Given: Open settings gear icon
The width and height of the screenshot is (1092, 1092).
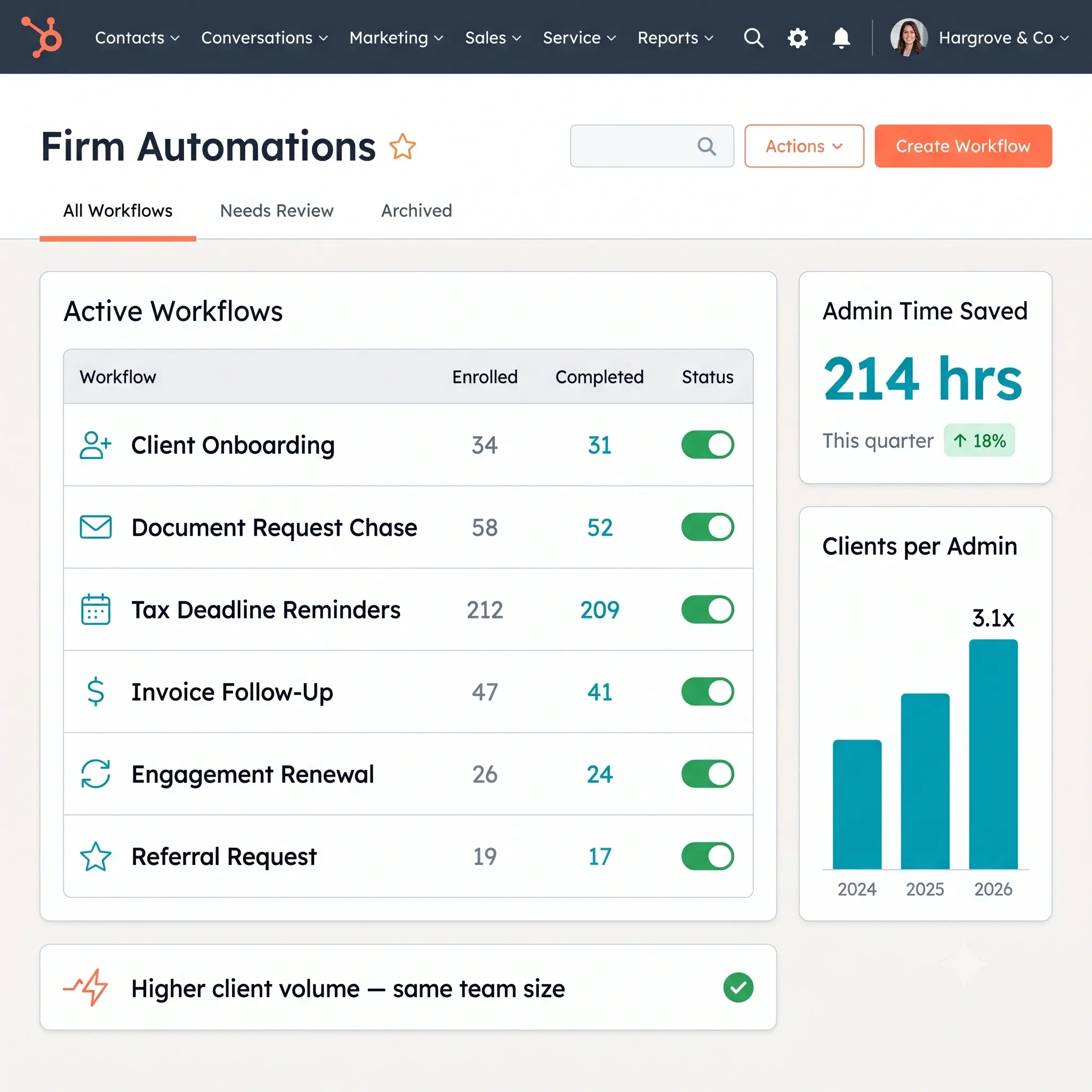Looking at the screenshot, I should coord(798,38).
